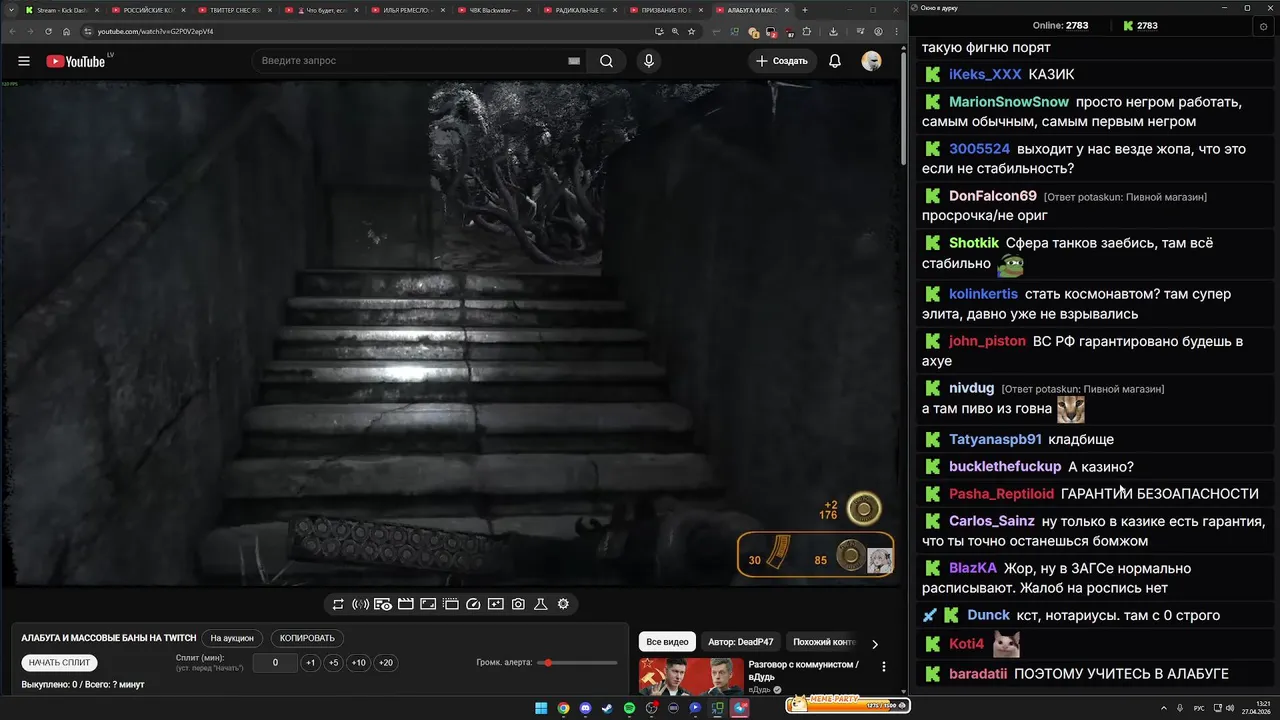Open Разговор с коммунистом video thumbnail

[691, 676]
